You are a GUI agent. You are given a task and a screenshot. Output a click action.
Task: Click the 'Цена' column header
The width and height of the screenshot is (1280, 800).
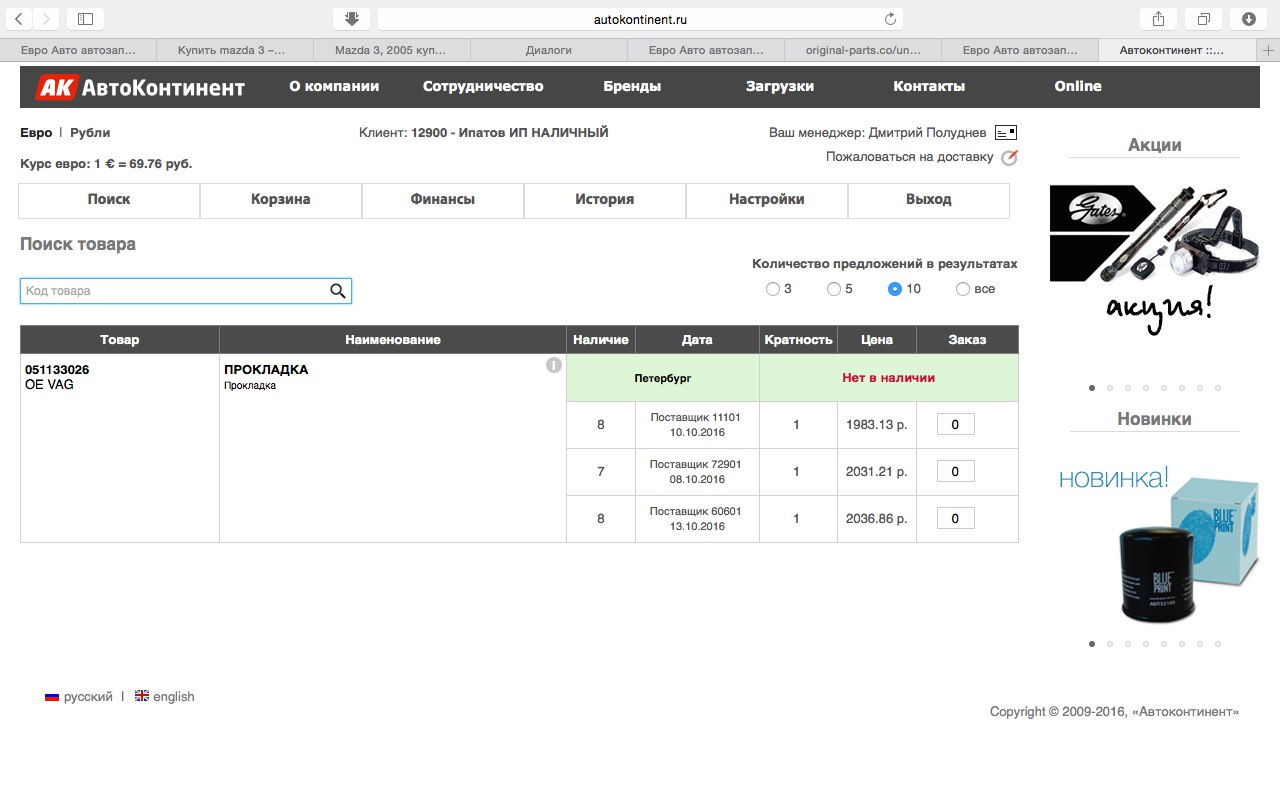tap(877, 340)
